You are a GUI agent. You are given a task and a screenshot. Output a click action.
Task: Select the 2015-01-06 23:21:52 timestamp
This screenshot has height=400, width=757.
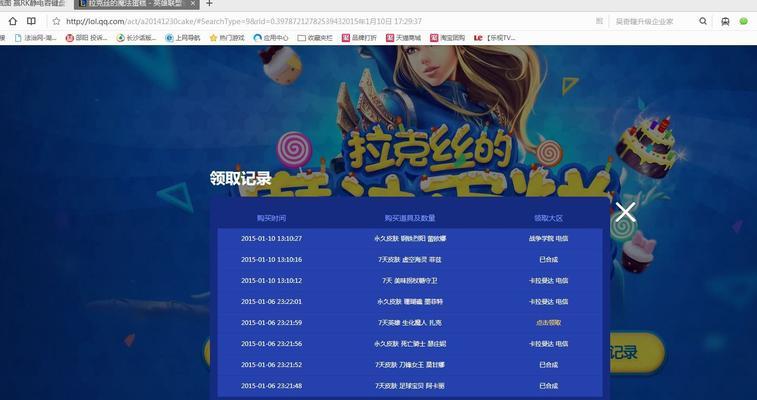pos(271,365)
